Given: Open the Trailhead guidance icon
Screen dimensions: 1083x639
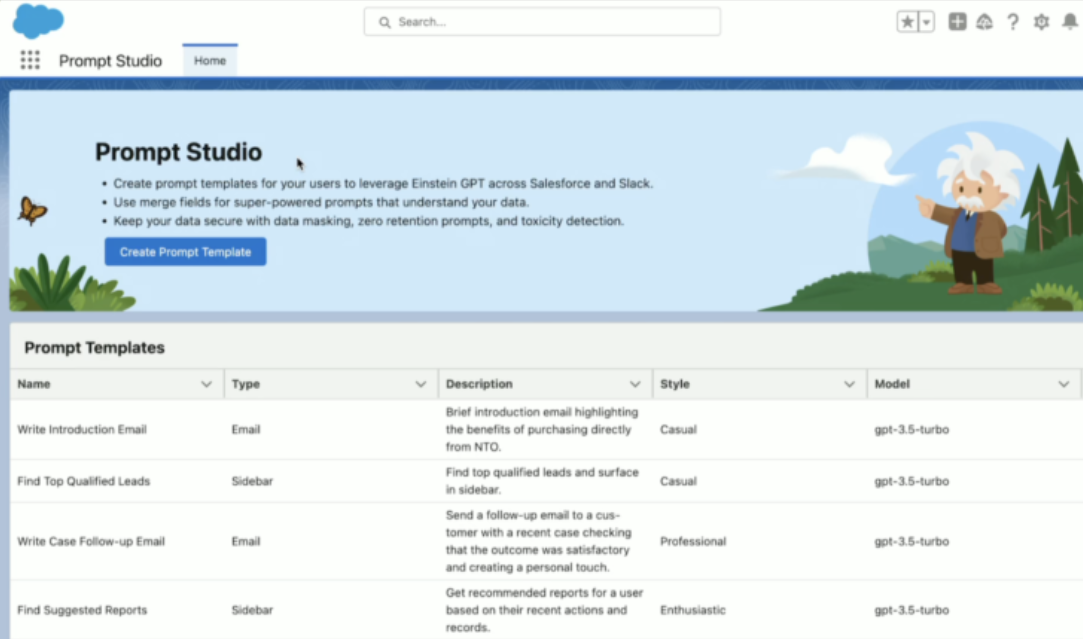Looking at the screenshot, I should pyautogui.click(x=985, y=22).
